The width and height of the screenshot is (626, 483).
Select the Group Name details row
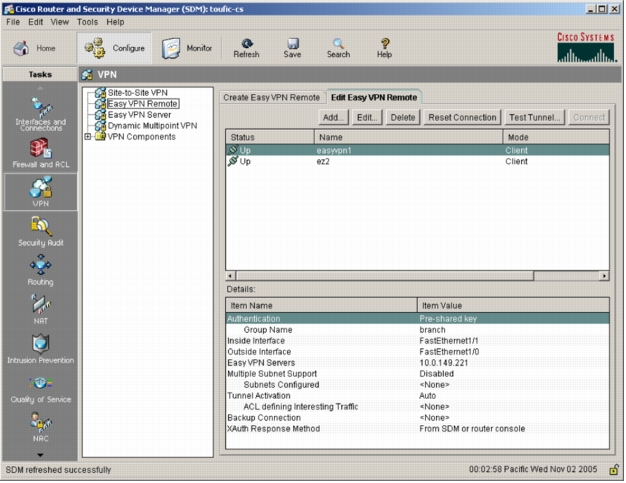tap(417, 330)
